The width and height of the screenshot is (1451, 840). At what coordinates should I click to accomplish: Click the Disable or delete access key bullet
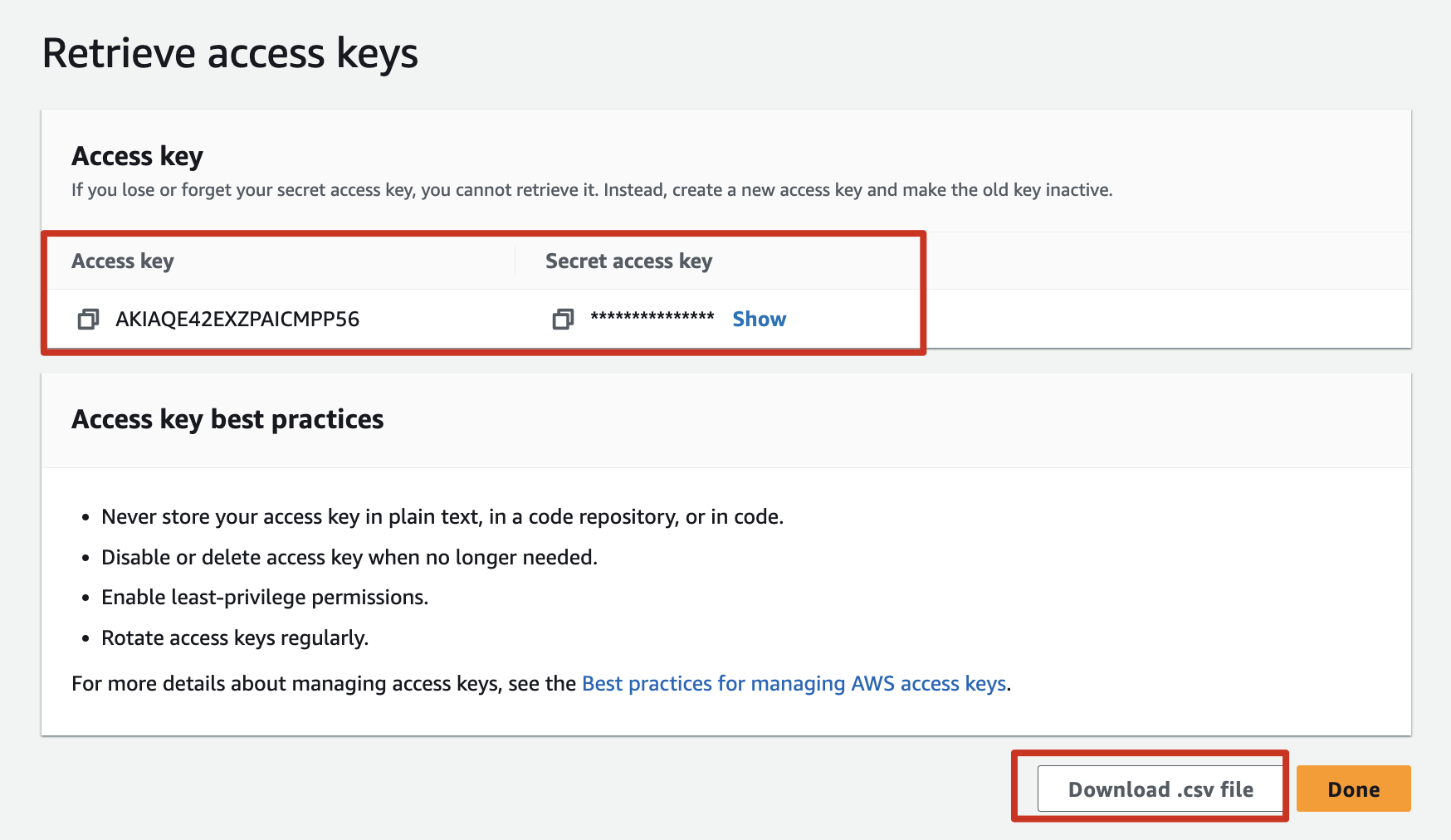tap(349, 557)
